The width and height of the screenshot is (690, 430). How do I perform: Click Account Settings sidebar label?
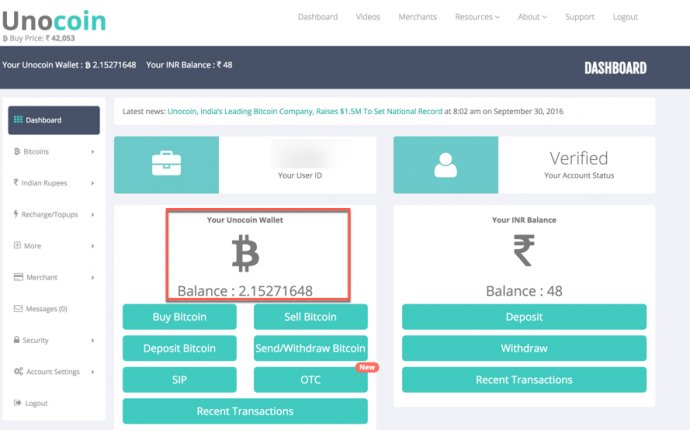tap(53, 372)
